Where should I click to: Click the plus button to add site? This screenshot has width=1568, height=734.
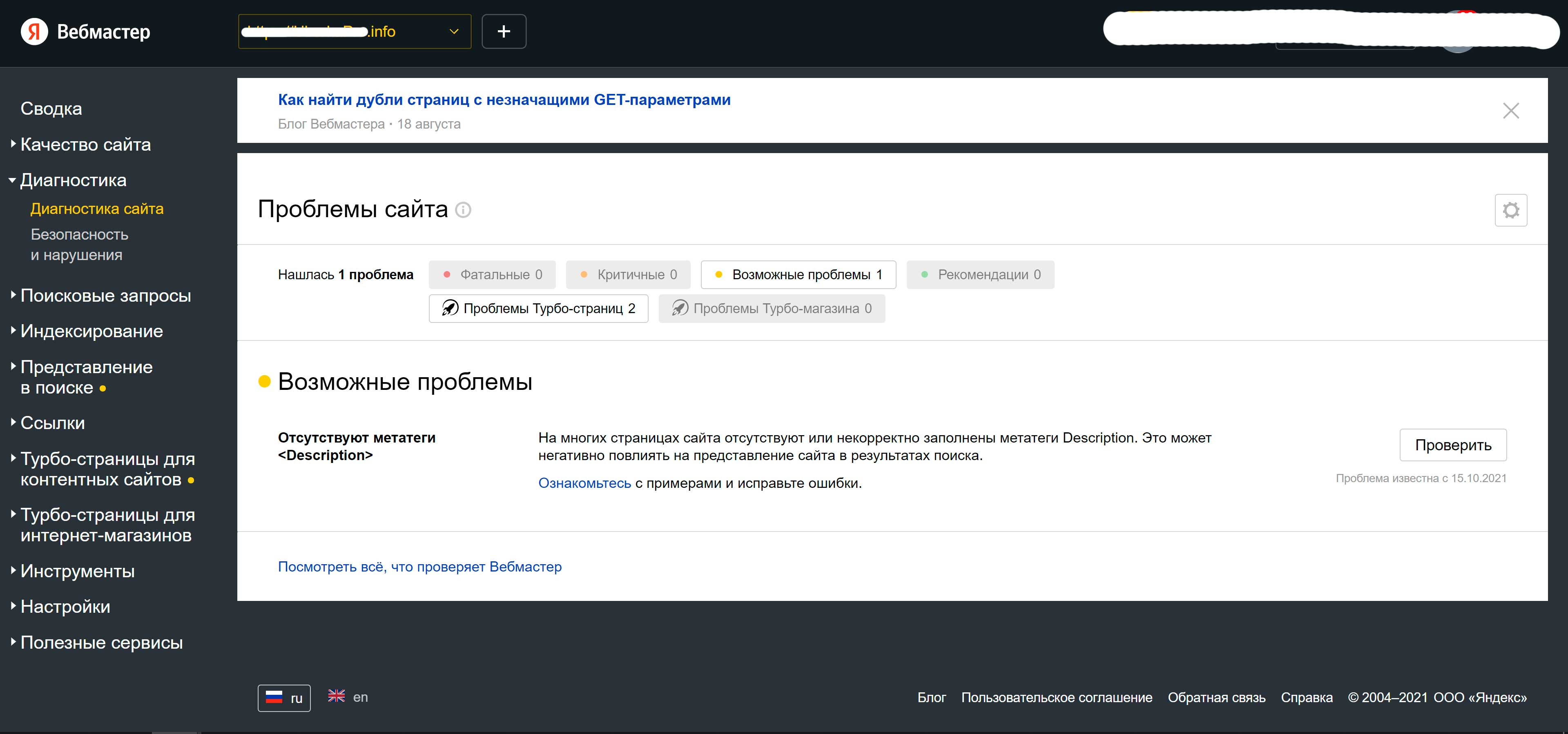[503, 32]
